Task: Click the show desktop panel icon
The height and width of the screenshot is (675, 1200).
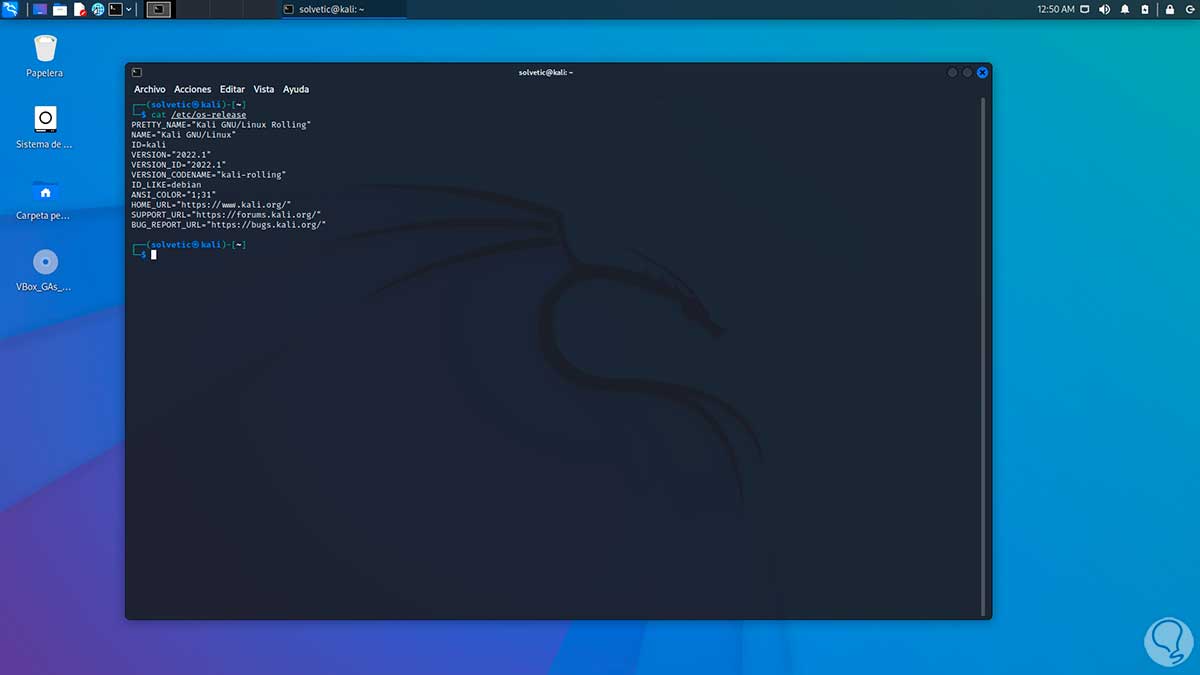Action: (x=40, y=9)
